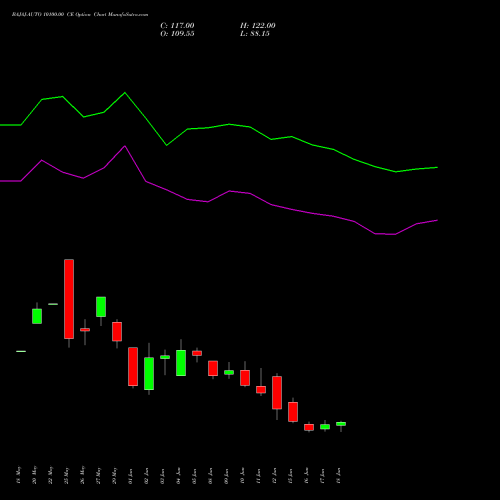Click the close value 'C: 117.00'
The image size is (500, 500).
pyautogui.click(x=177, y=26)
